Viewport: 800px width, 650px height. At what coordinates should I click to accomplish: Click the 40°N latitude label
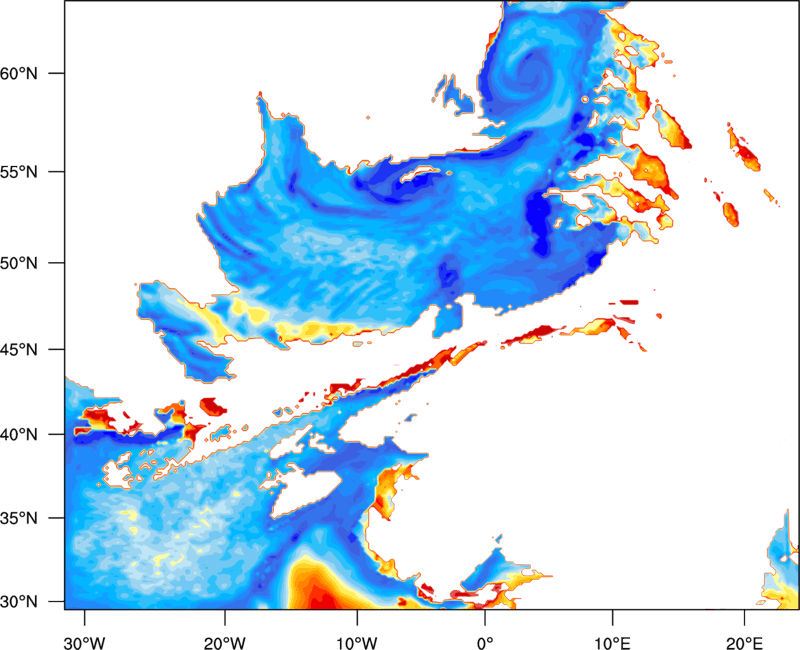click(19, 435)
